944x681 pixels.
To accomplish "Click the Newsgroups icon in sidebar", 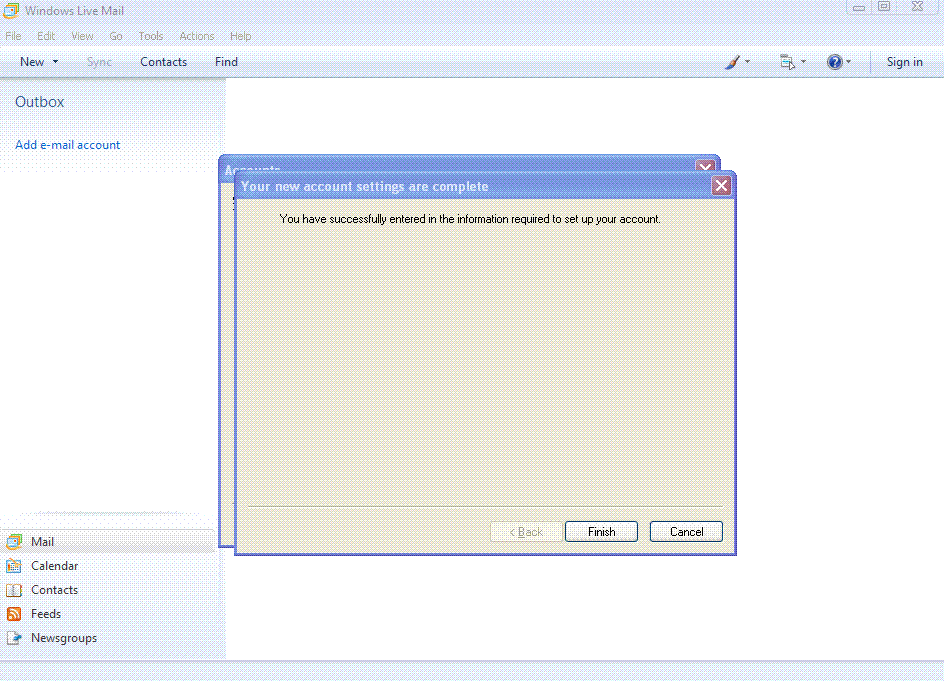I will [14, 638].
